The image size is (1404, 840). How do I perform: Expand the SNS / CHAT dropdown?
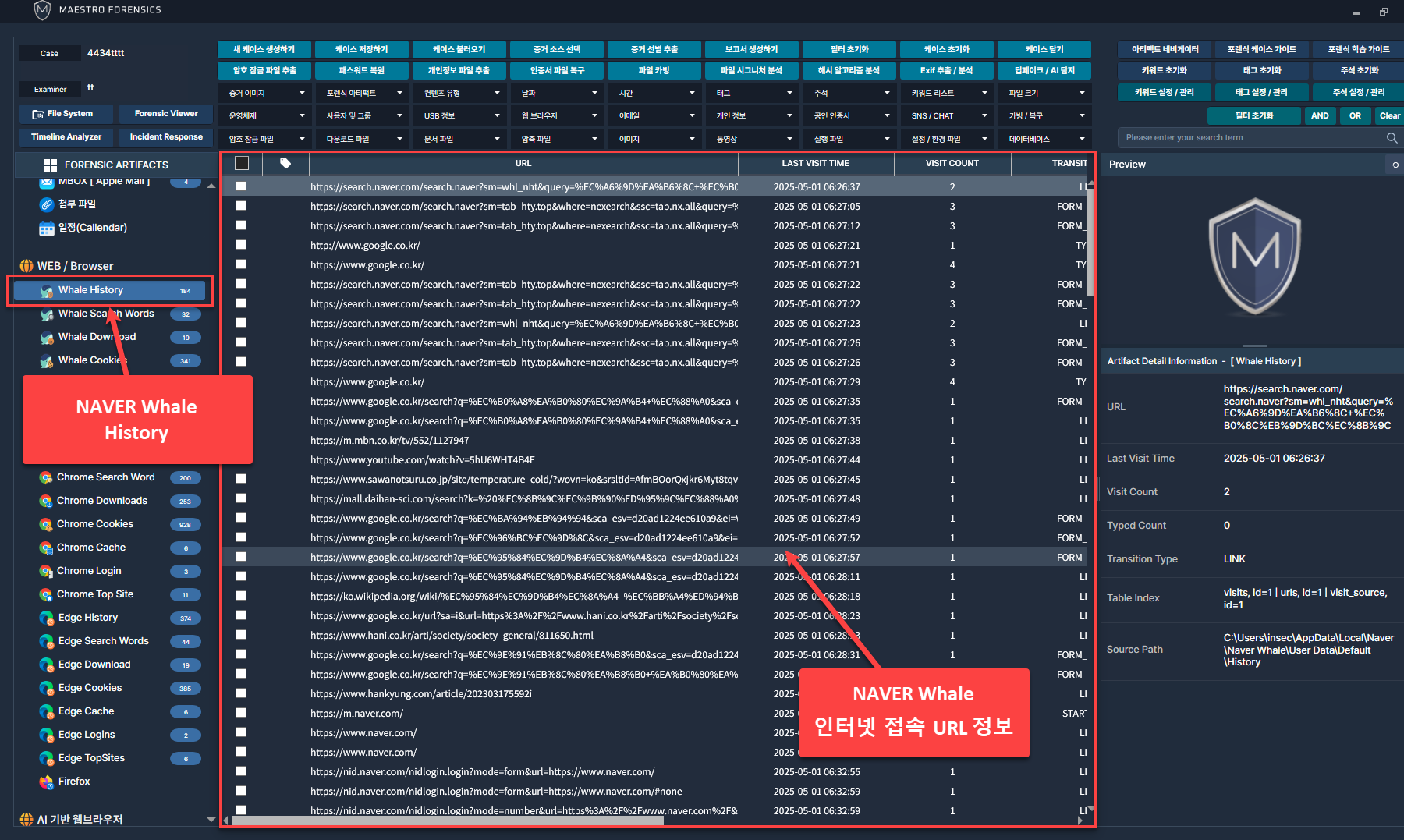[948, 115]
